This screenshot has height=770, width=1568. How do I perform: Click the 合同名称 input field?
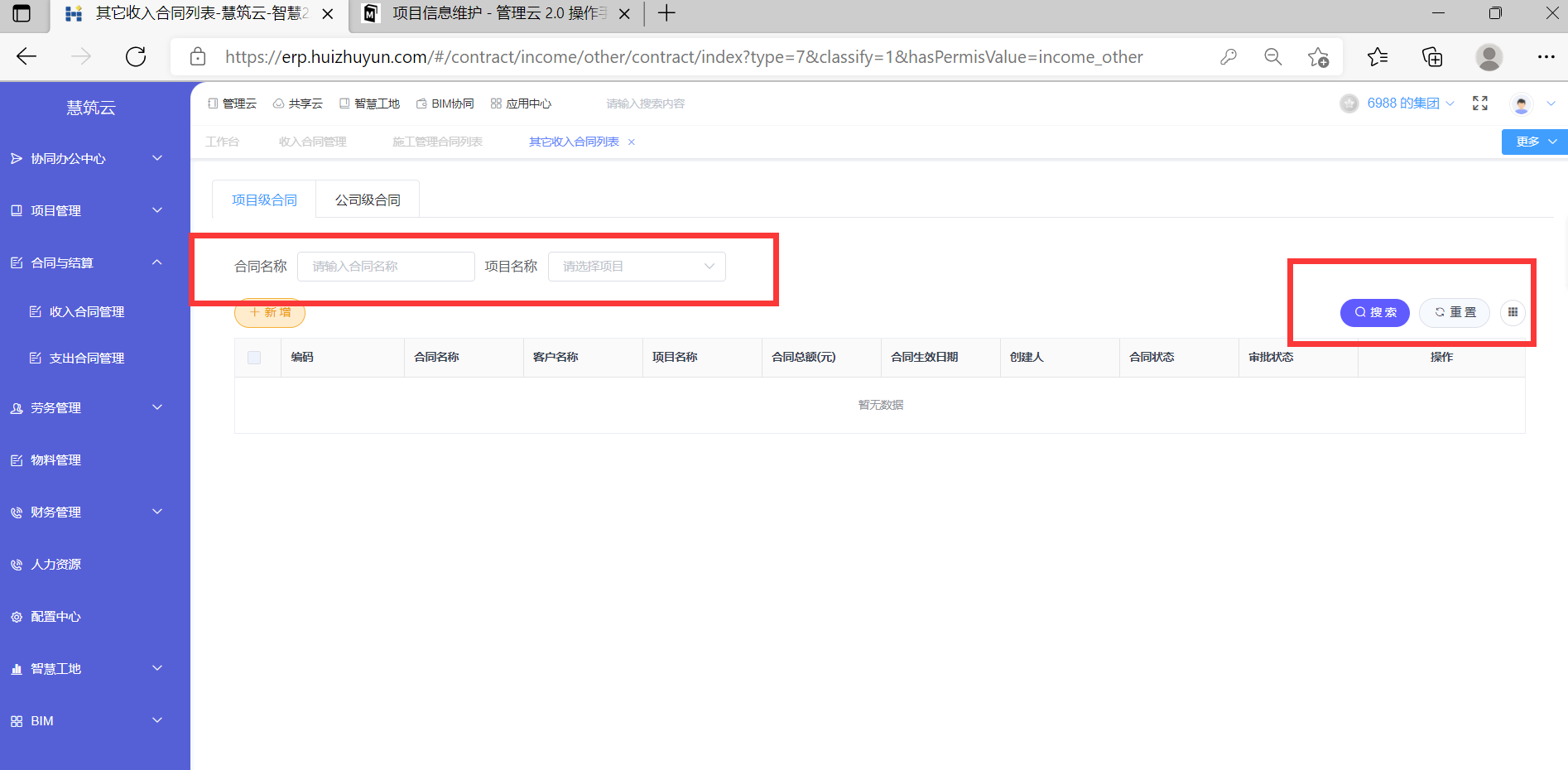(x=386, y=267)
